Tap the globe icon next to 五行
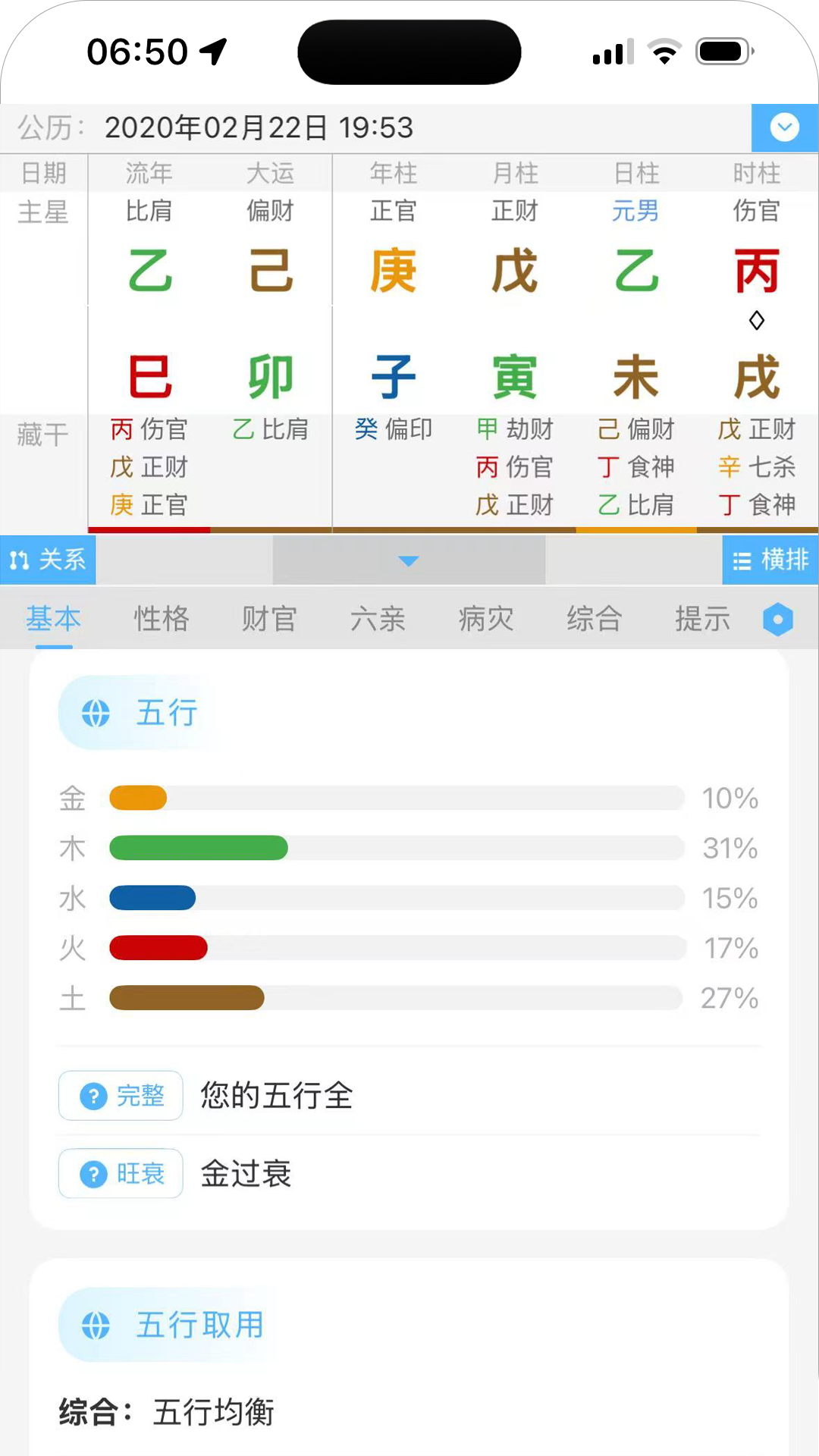 pyautogui.click(x=96, y=714)
